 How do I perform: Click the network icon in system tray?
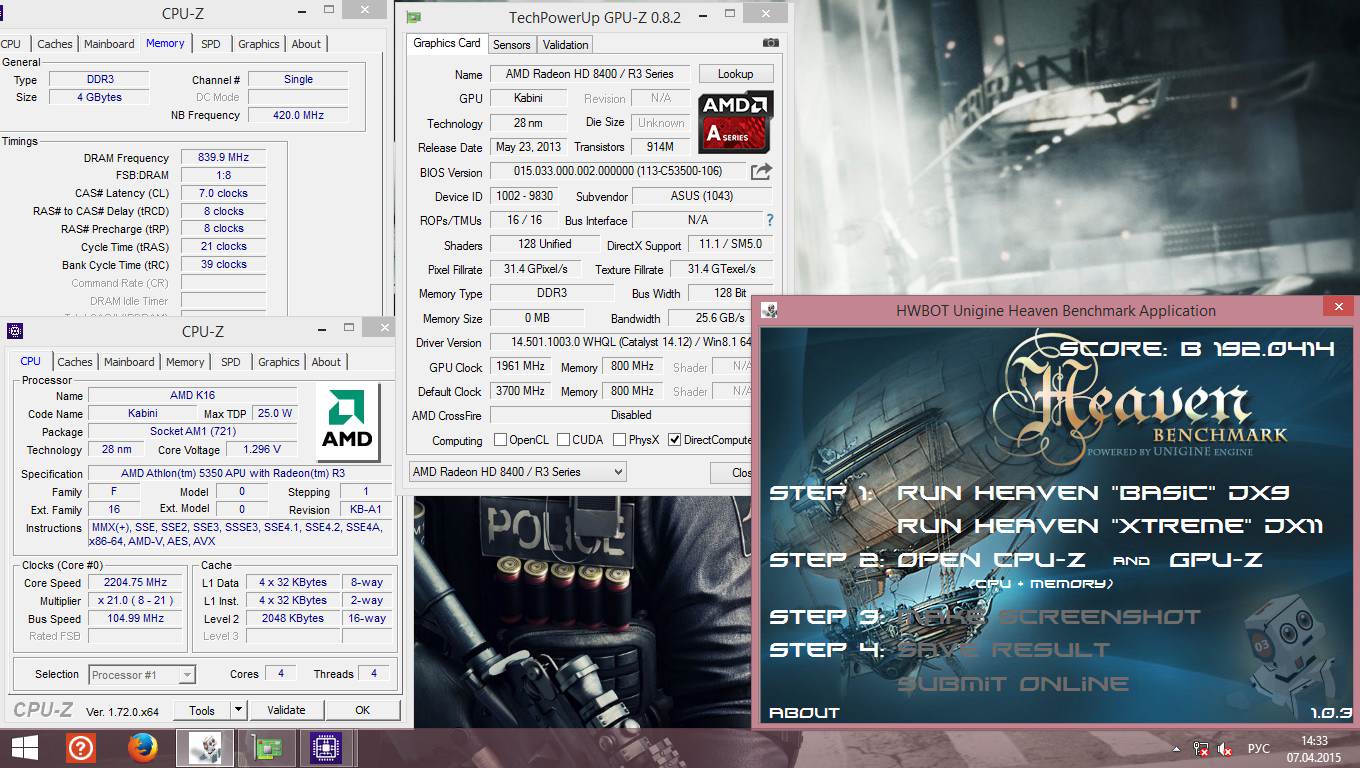1201,748
